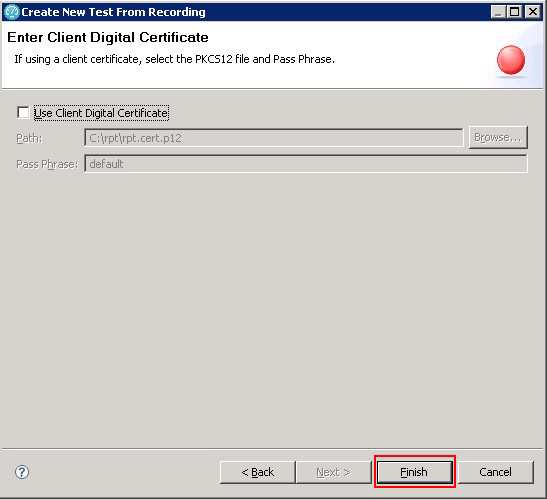Click the application icon in title bar
This screenshot has width=547, height=500.
tap(12, 12)
